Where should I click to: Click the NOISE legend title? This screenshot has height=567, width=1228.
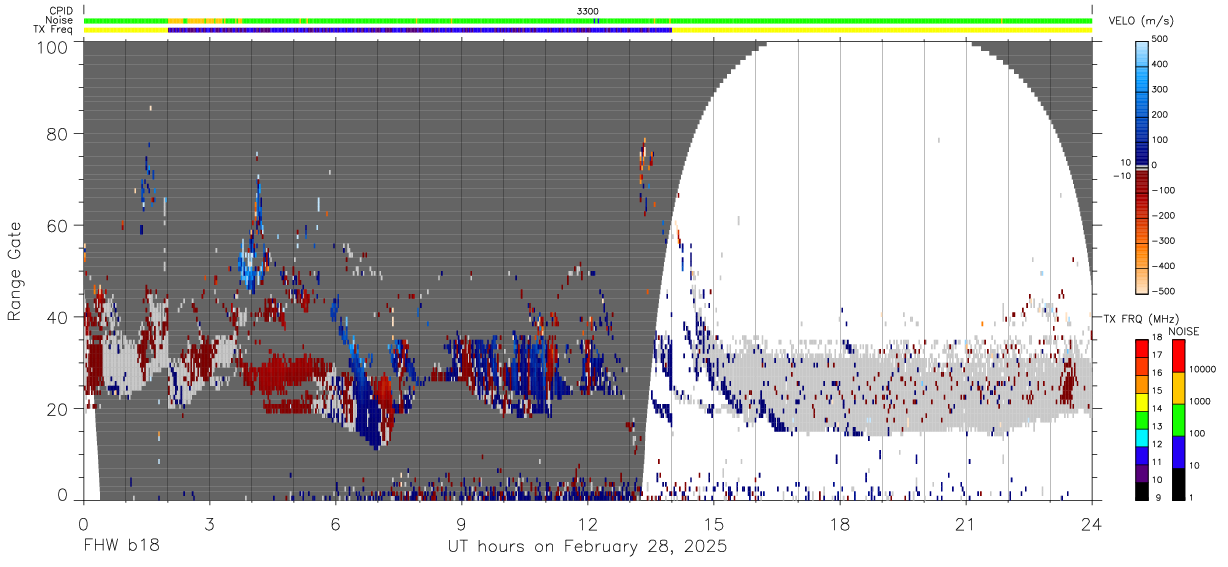point(1186,331)
